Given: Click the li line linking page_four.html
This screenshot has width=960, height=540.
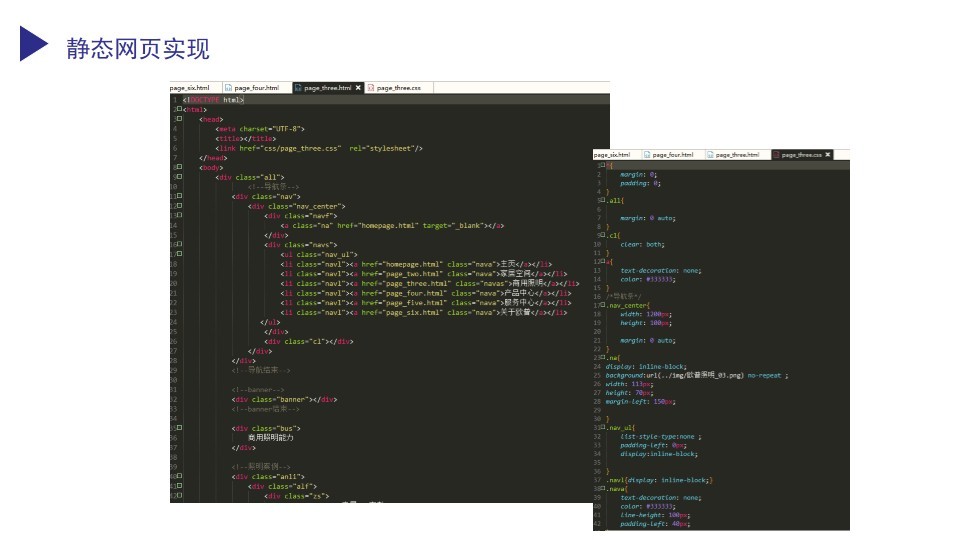Looking at the screenshot, I should pos(426,293).
